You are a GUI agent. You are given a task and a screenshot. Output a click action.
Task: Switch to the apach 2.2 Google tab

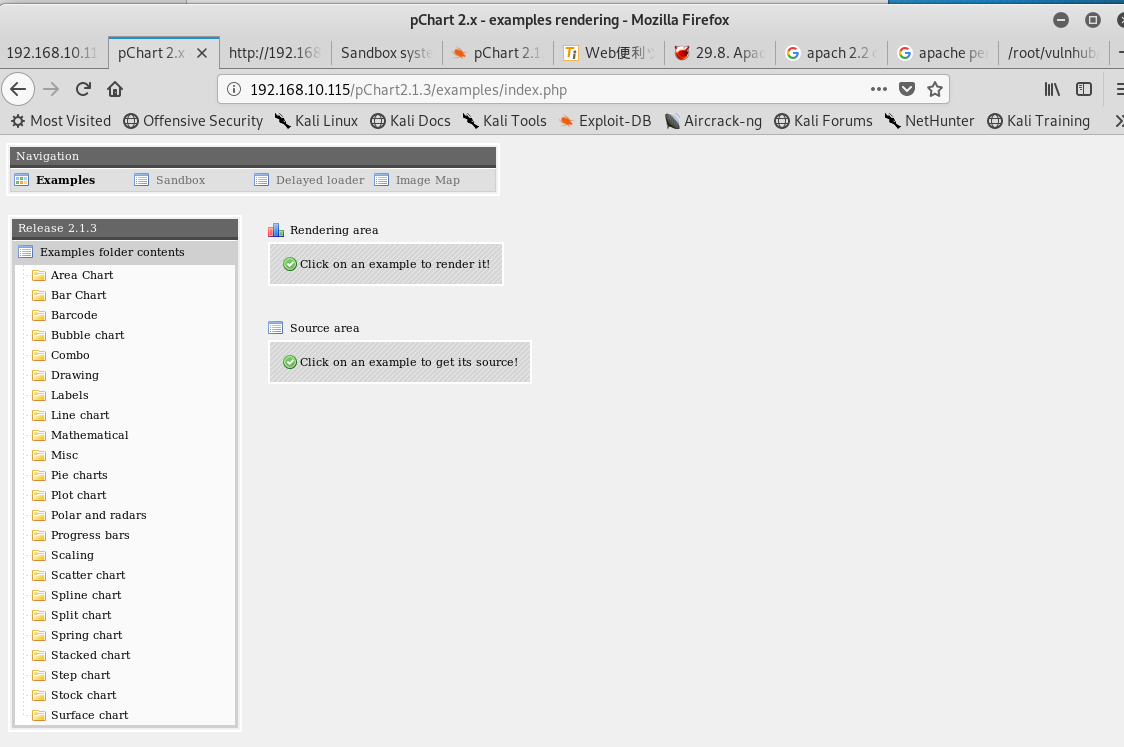(x=832, y=53)
